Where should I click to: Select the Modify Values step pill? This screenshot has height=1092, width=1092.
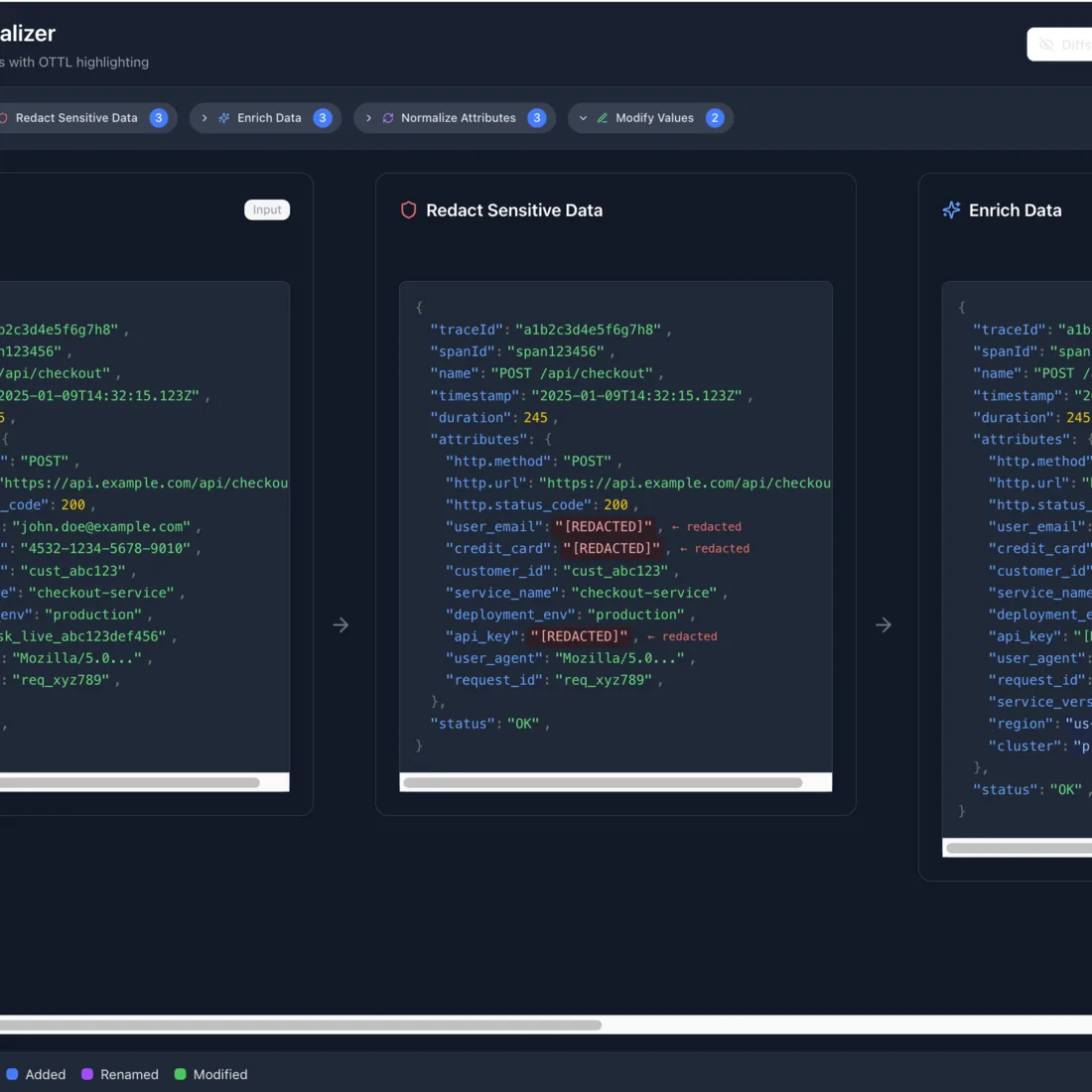(x=650, y=118)
